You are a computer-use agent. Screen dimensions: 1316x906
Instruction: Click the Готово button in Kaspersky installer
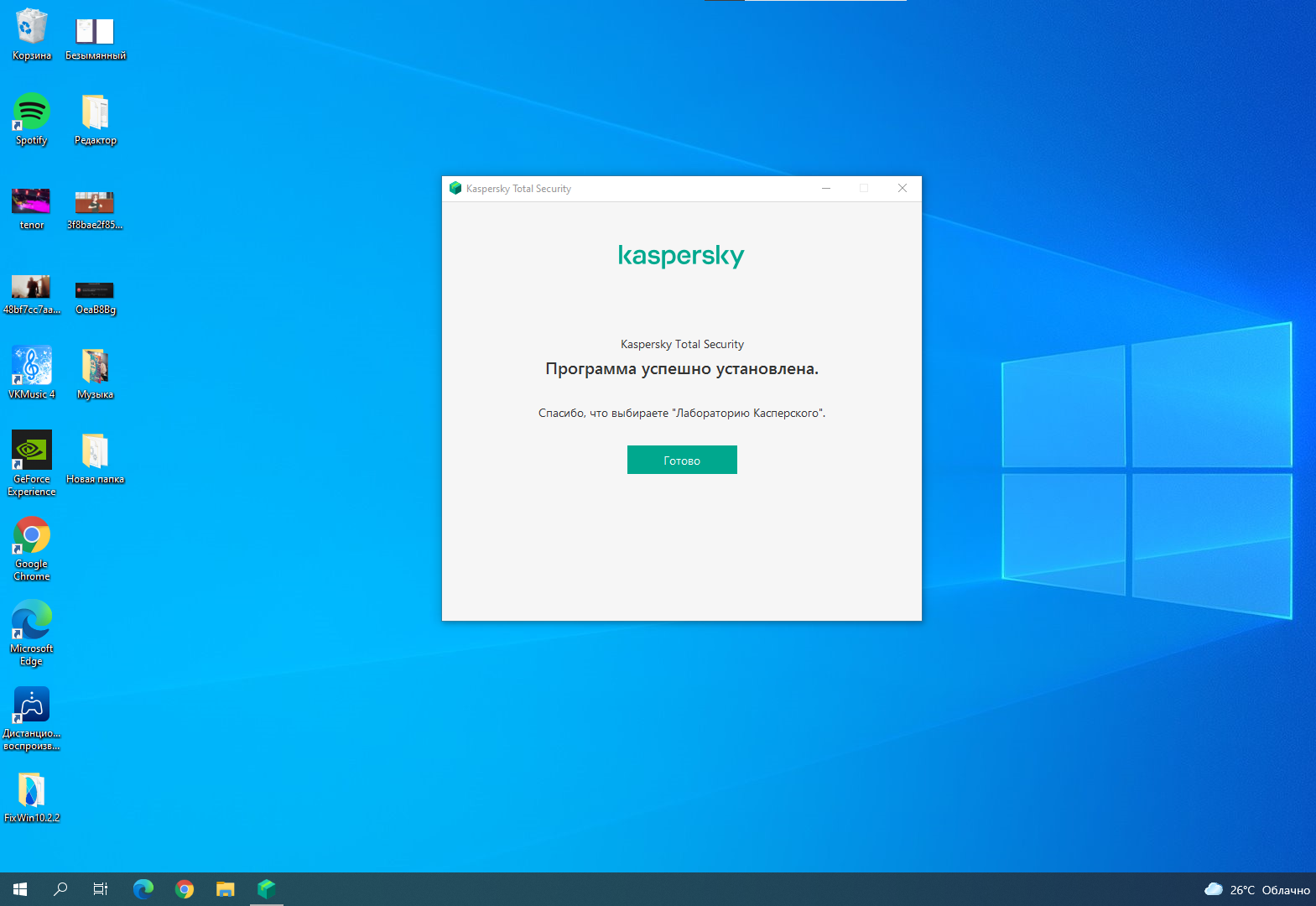tap(682, 460)
